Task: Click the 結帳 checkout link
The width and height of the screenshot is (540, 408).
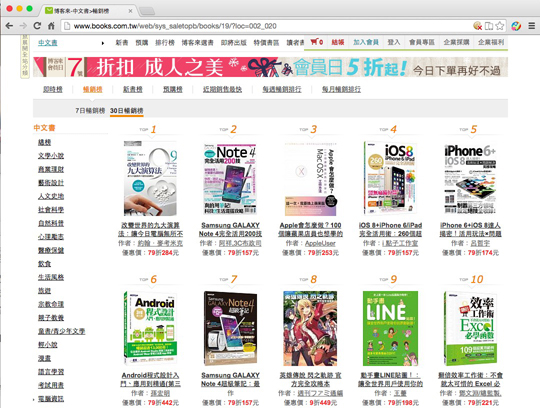Action: point(338,42)
